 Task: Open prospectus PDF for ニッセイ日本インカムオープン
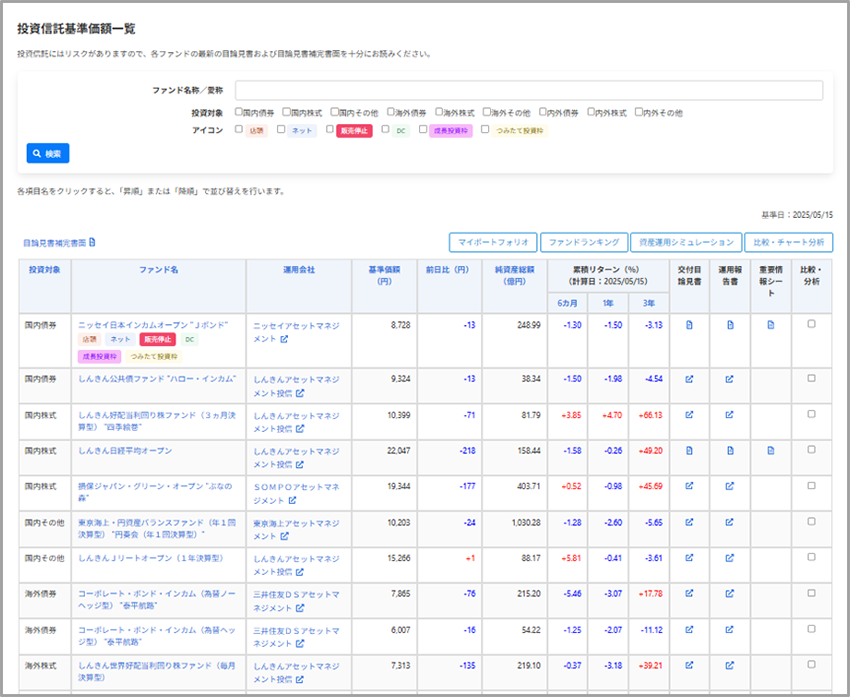(x=689, y=325)
